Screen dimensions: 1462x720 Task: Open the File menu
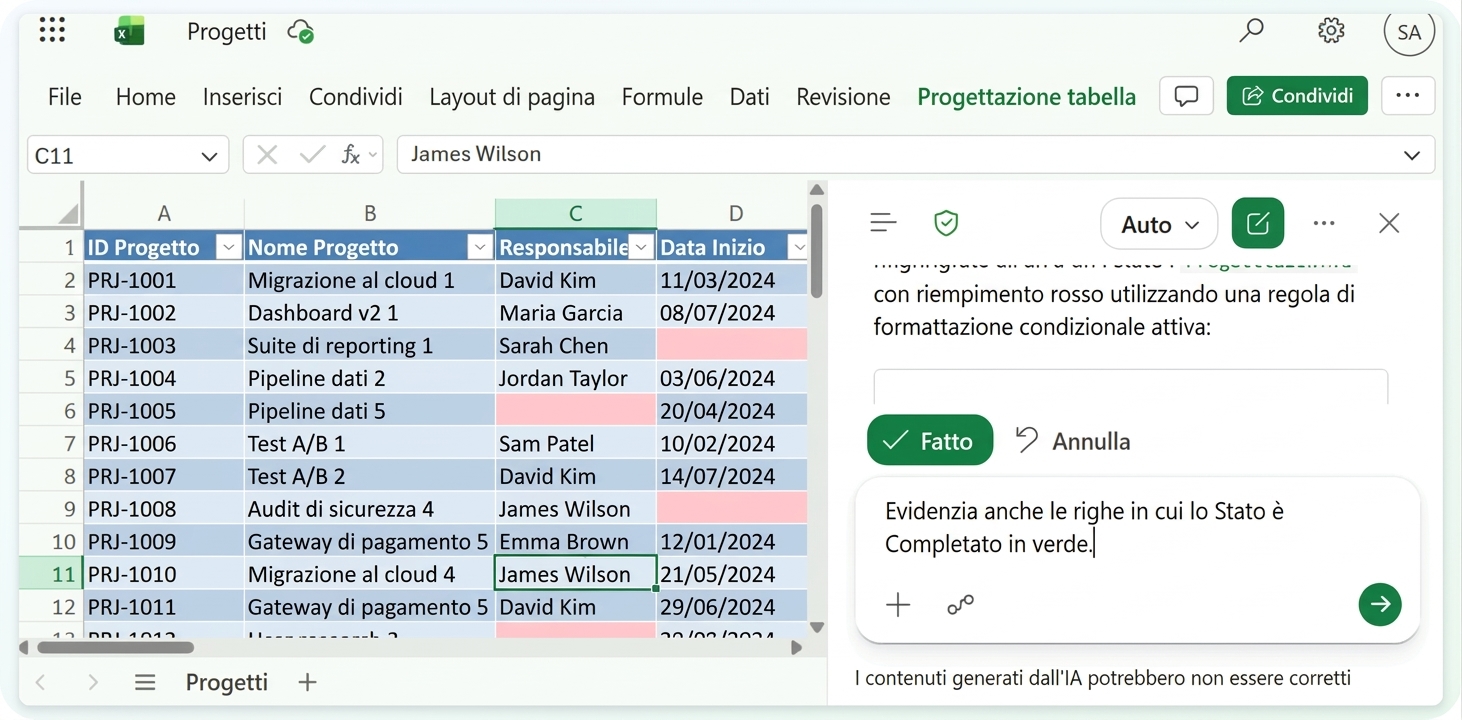point(65,97)
